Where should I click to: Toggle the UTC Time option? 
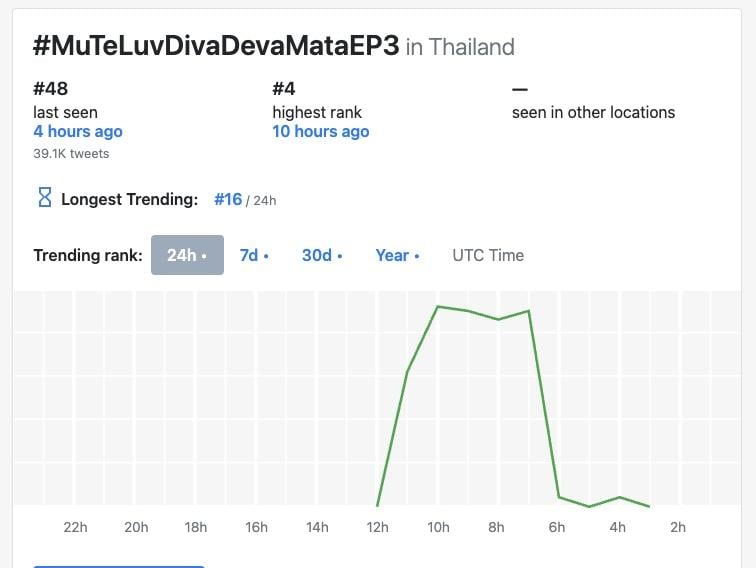[x=488, y=255]
